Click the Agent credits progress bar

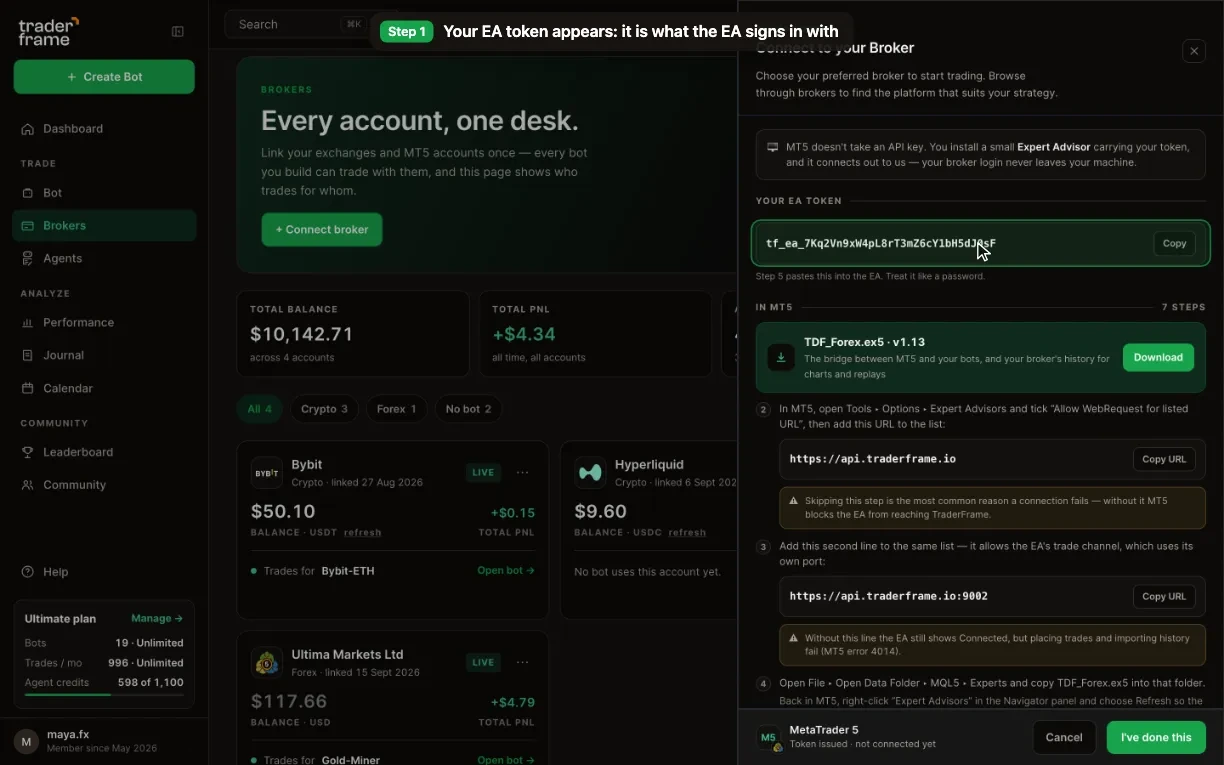coord(104,694)
